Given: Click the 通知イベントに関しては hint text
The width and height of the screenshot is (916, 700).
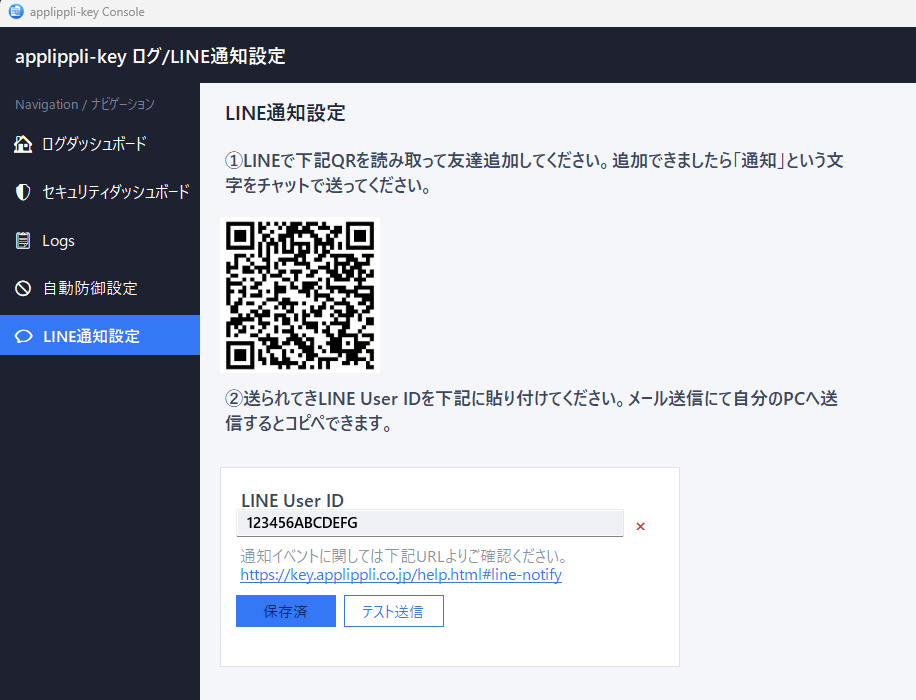Looking at the screenshot, I should (404, 556).
